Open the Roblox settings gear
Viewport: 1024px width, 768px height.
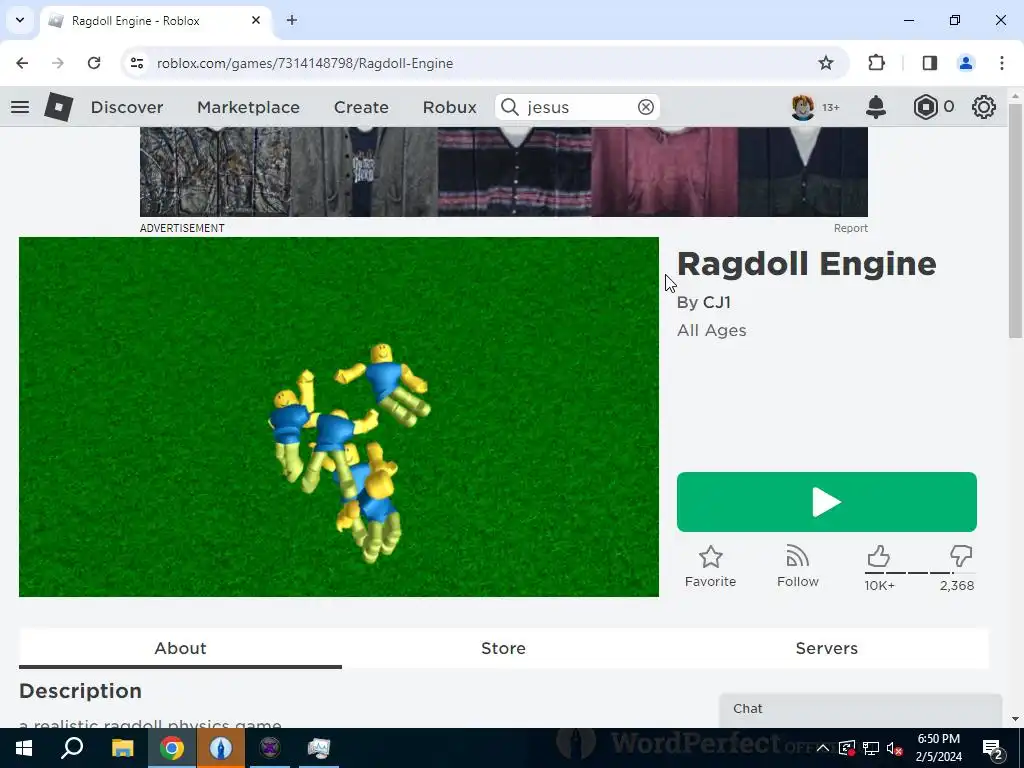click(x=984, y=107)
